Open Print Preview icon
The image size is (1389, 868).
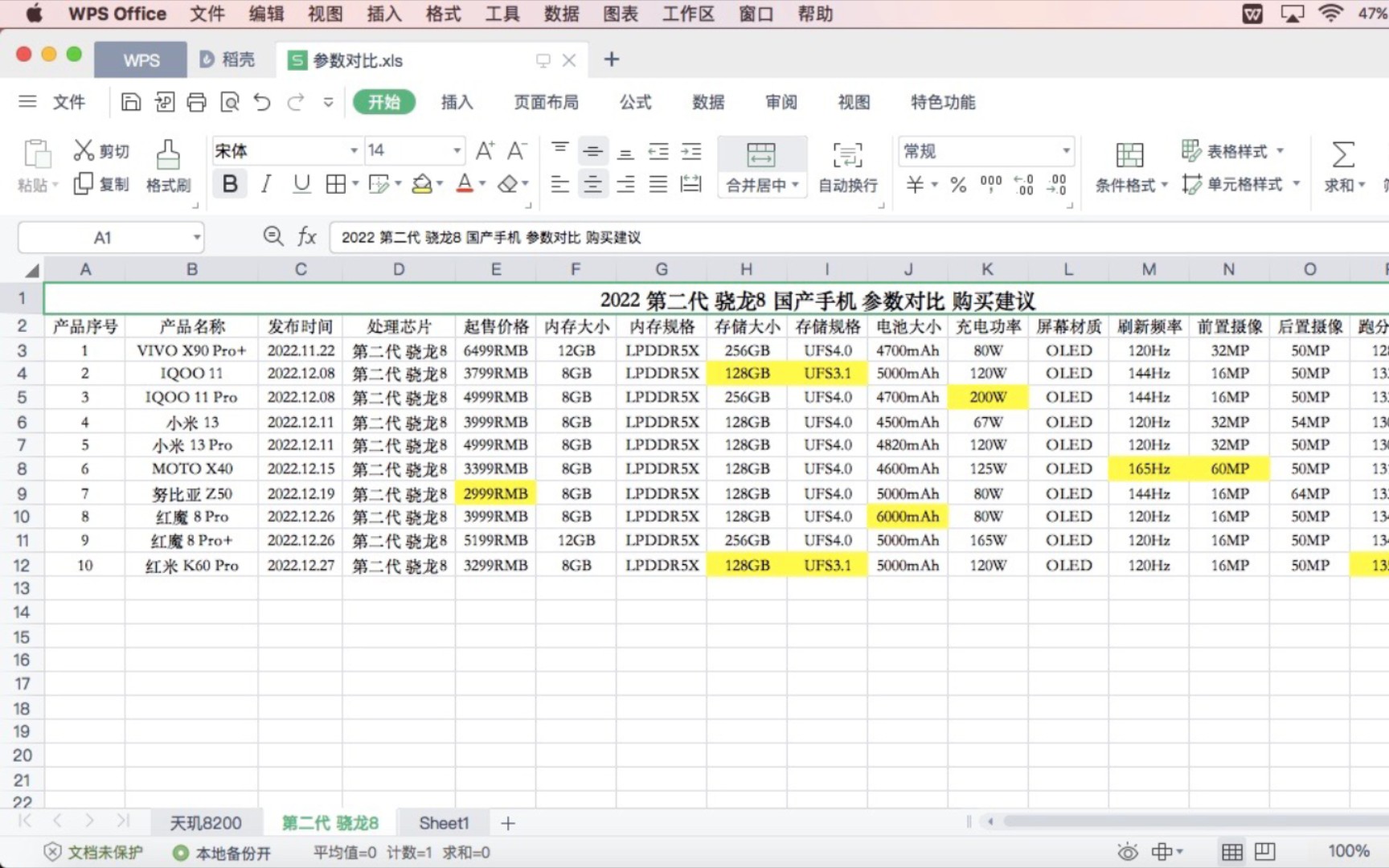click(x=229, y=102)
